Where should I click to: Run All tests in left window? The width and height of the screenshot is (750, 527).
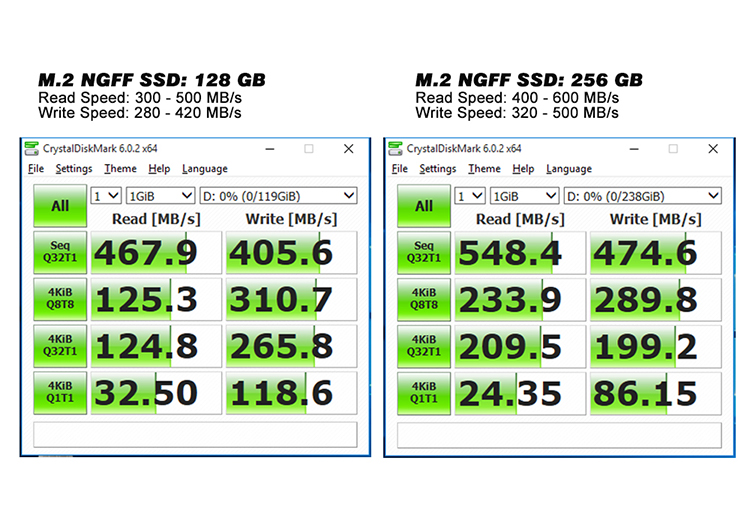(60, 206)
